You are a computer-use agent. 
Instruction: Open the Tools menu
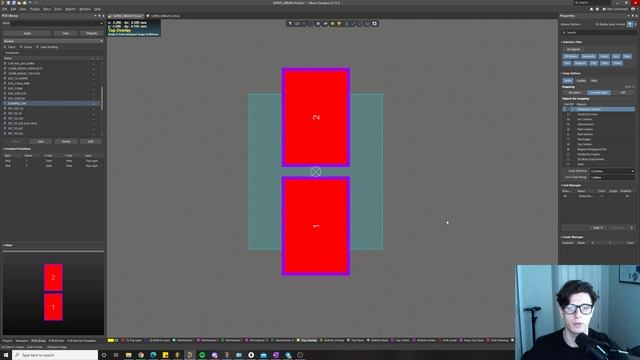(x=58, y=9)
